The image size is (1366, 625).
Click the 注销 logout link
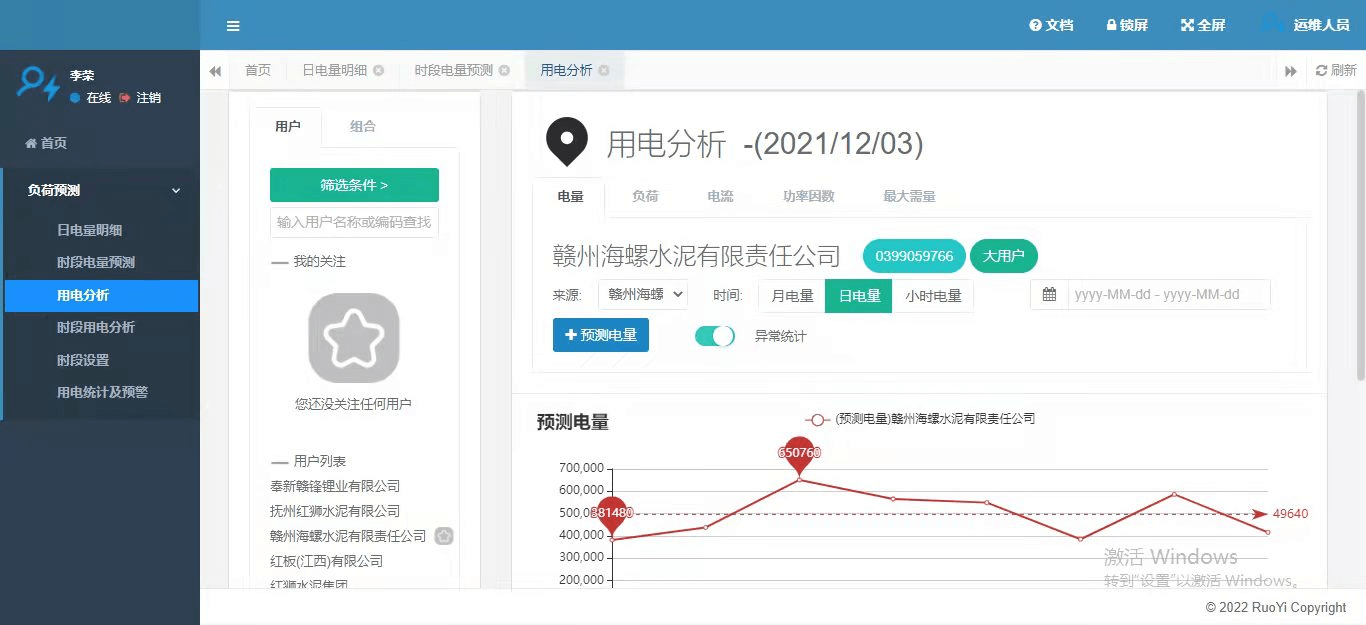[x=140, y=98]
